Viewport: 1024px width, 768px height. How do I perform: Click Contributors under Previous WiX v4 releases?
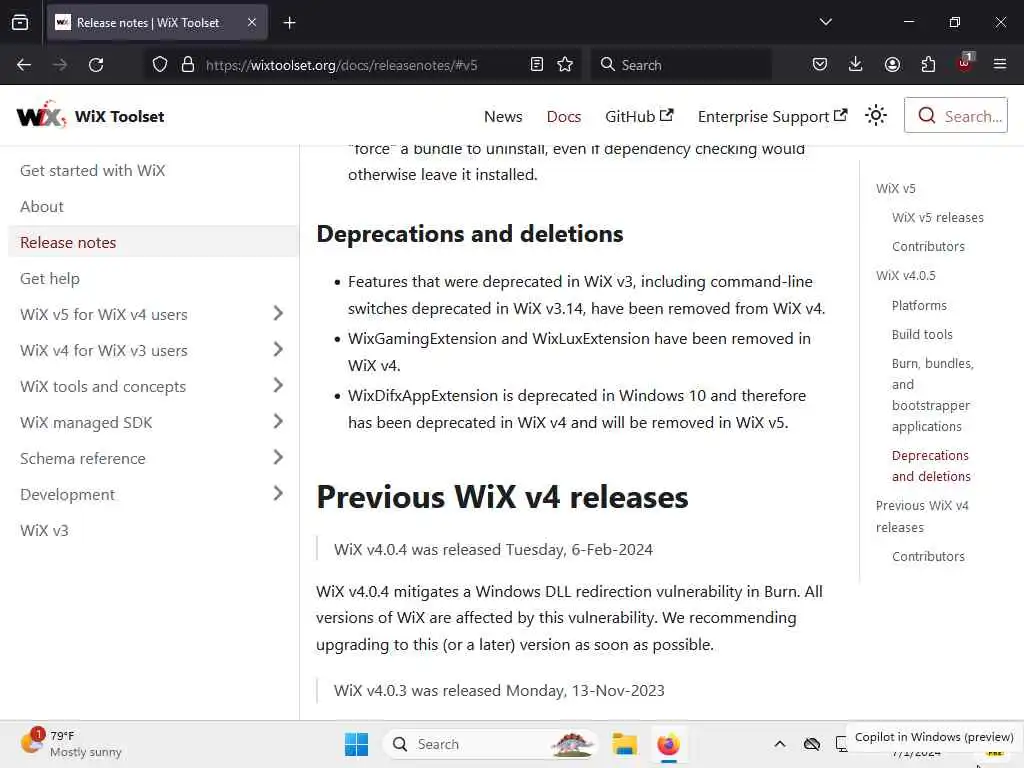(928, 556)
